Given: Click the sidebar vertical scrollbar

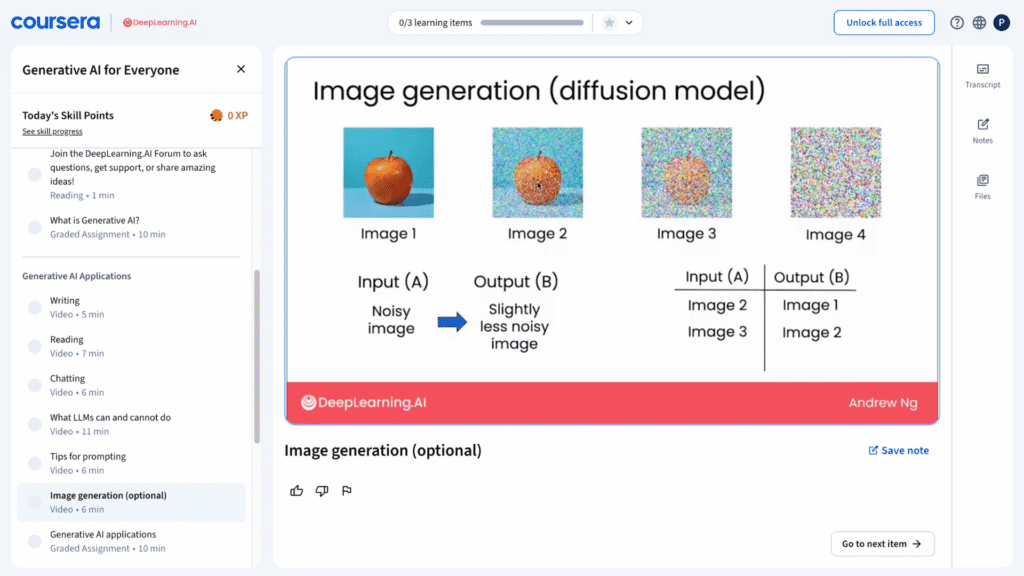Looking at the screenshot, I should click(257, 357).
